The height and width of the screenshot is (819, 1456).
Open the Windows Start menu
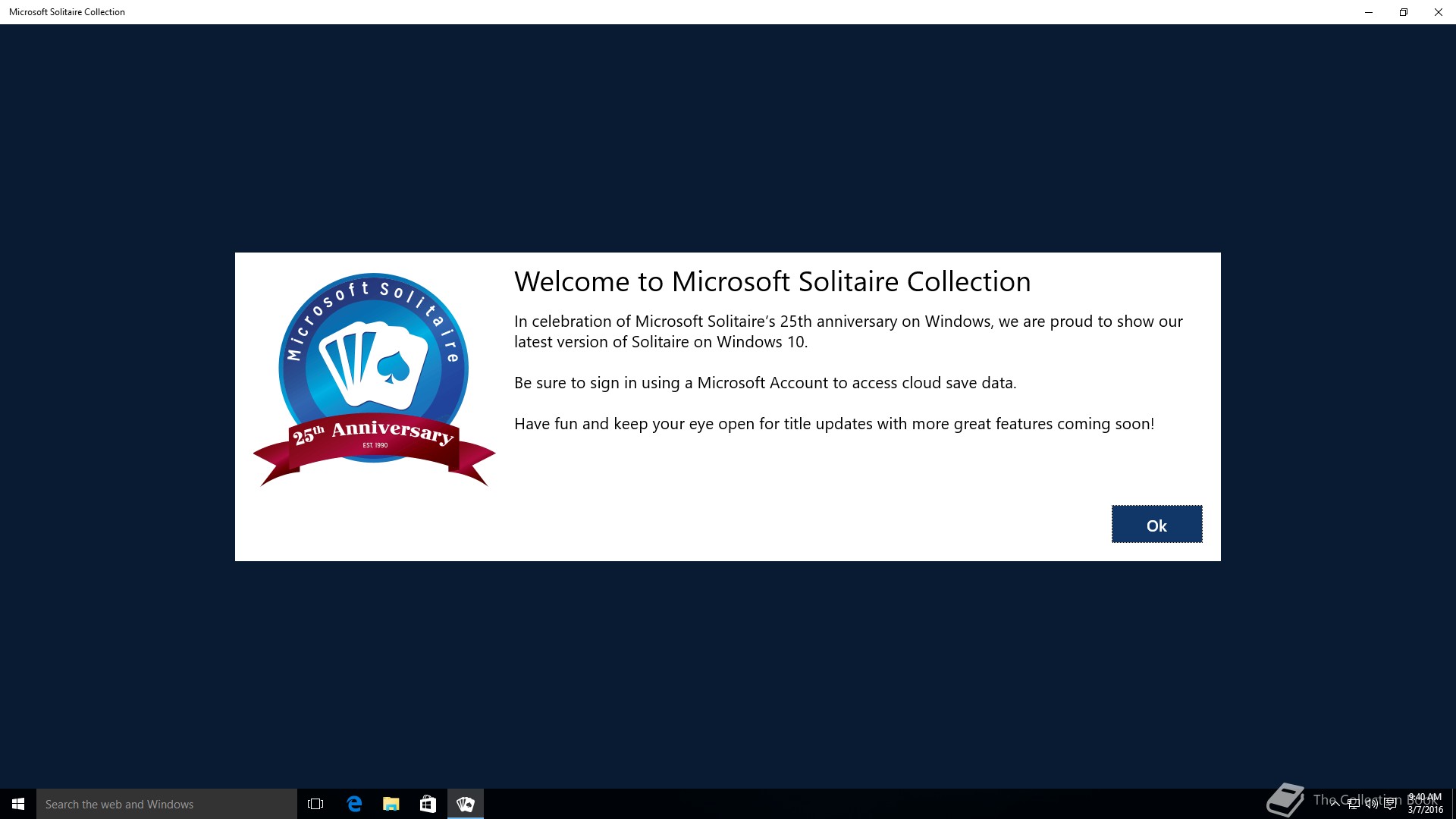18,804
